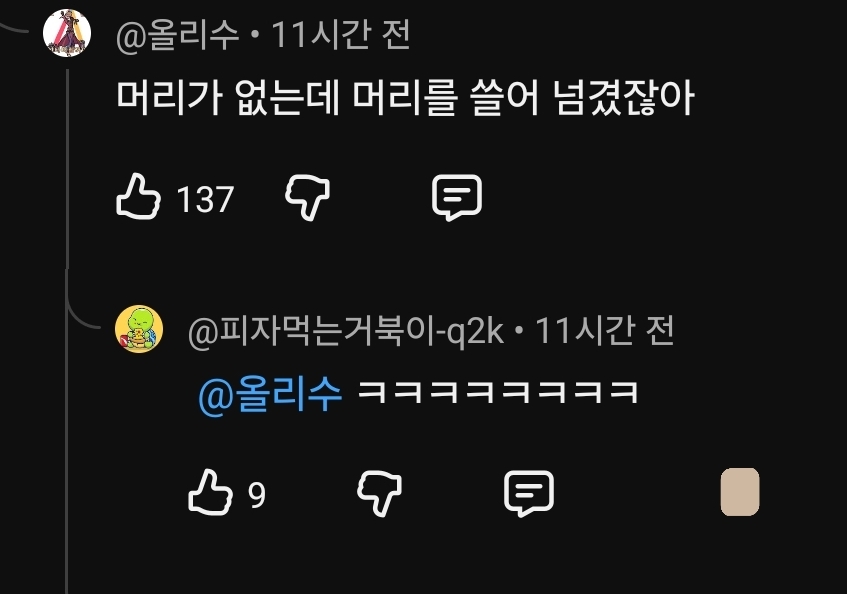This screenshot has height=594, width=847.
Task: Open the turtle avatar of 피자먹는거북이-q2k
Action: coord(139,329)
